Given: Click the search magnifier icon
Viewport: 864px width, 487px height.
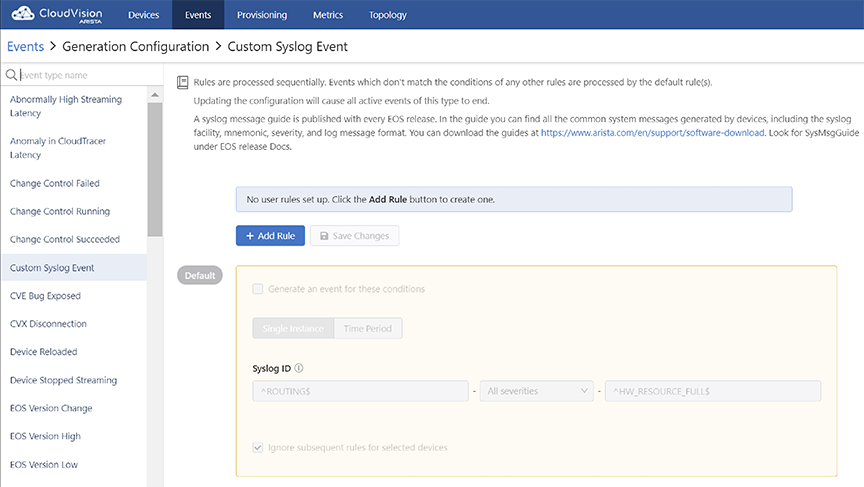Looking at the screenshot, I should (x=11, y=74).
